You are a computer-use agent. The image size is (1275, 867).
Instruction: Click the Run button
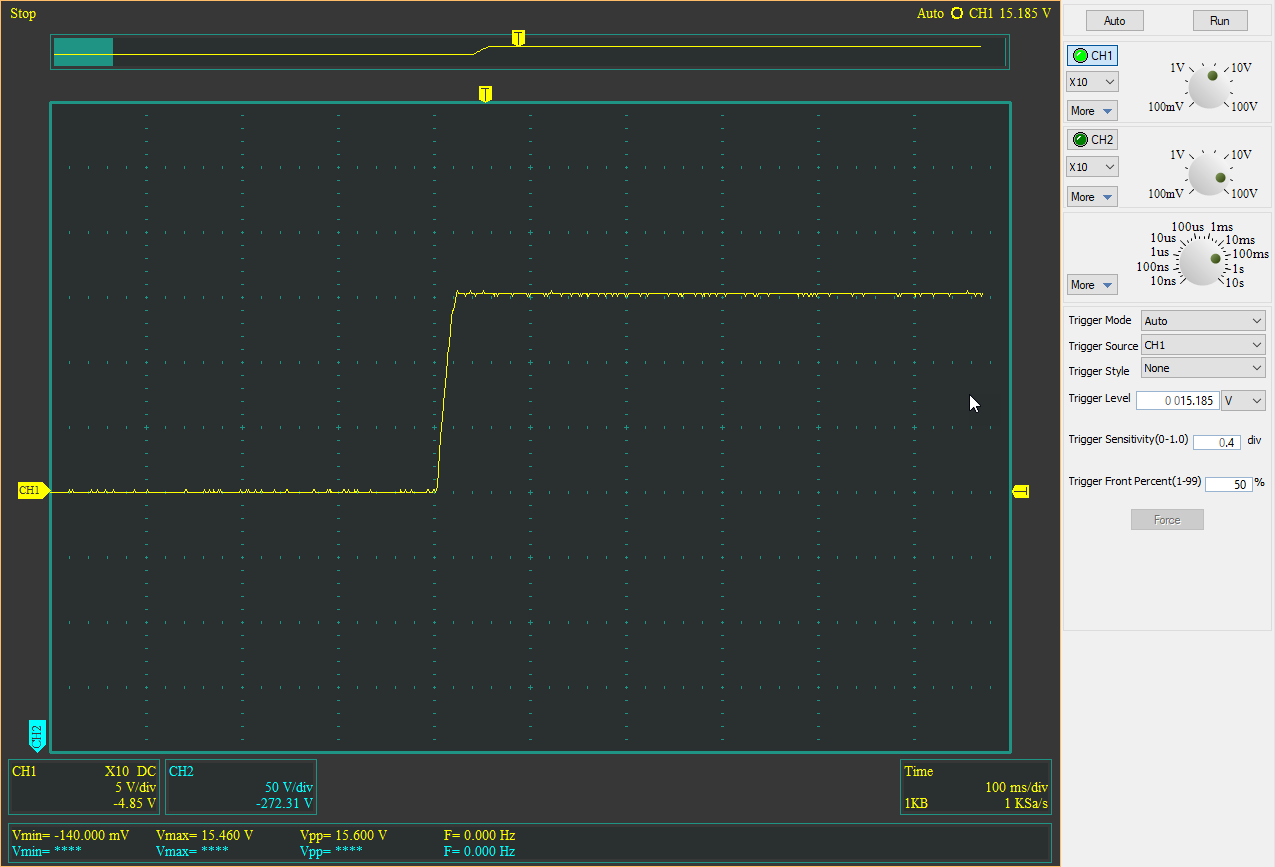[1220, 21]
